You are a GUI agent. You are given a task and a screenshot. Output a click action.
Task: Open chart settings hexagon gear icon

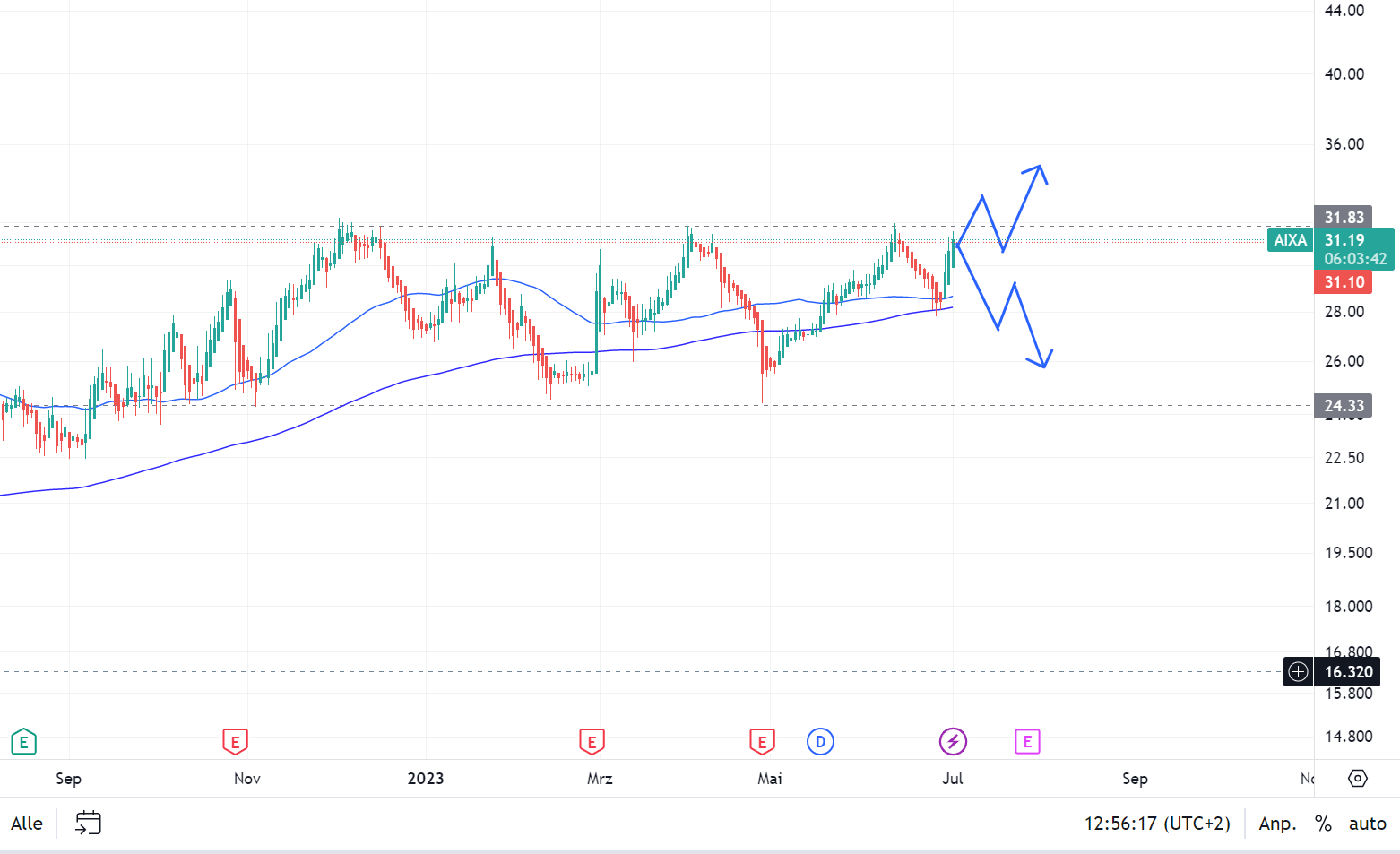[1358, 778]
